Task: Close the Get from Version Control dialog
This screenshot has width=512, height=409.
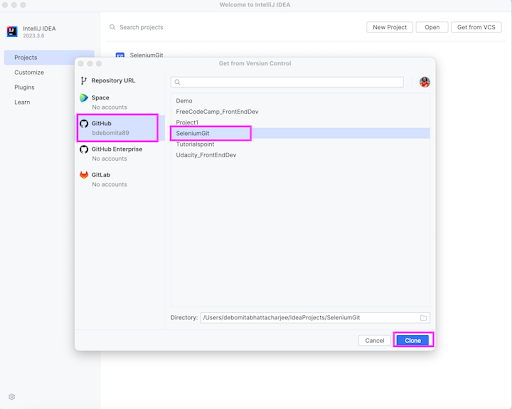Action: click(x=81, y=64)
